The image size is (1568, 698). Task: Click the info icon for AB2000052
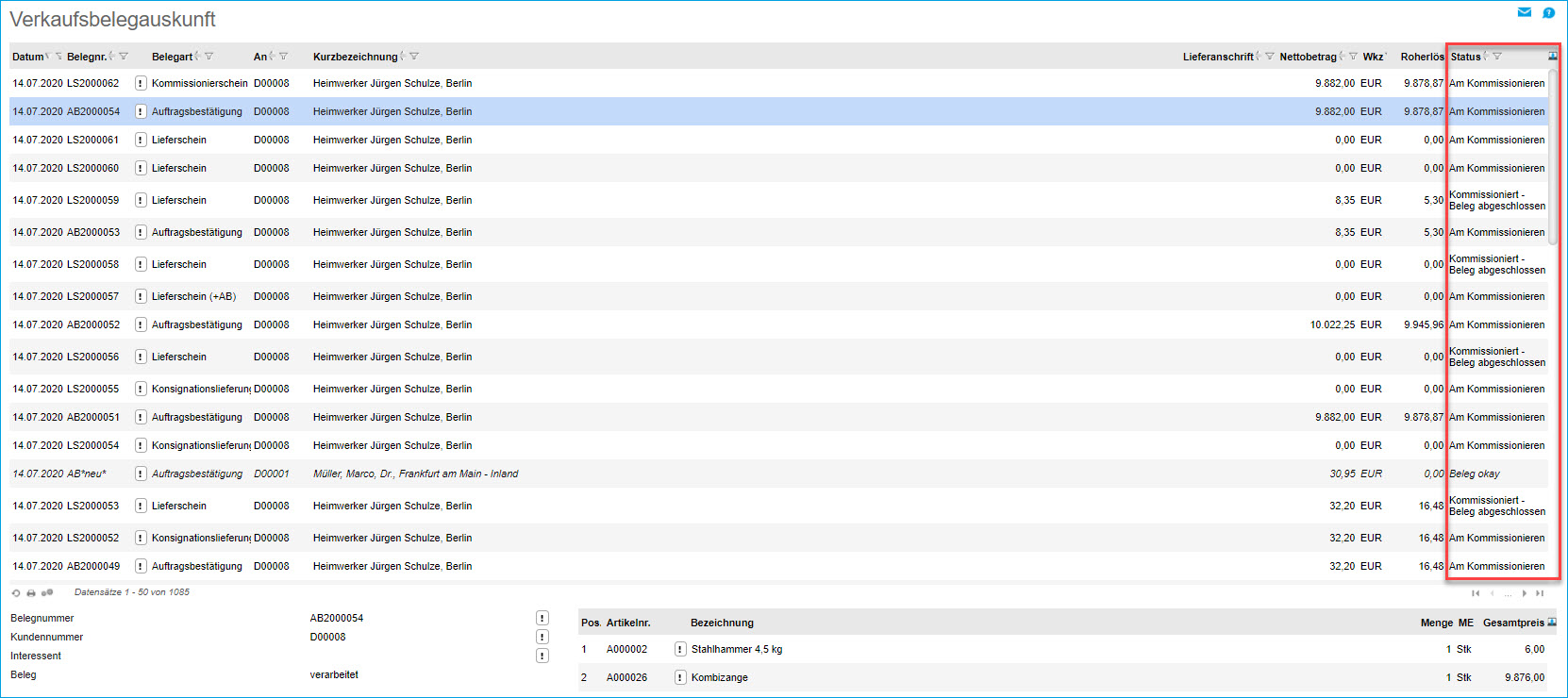pyautogui.click(x=141, y=324)
